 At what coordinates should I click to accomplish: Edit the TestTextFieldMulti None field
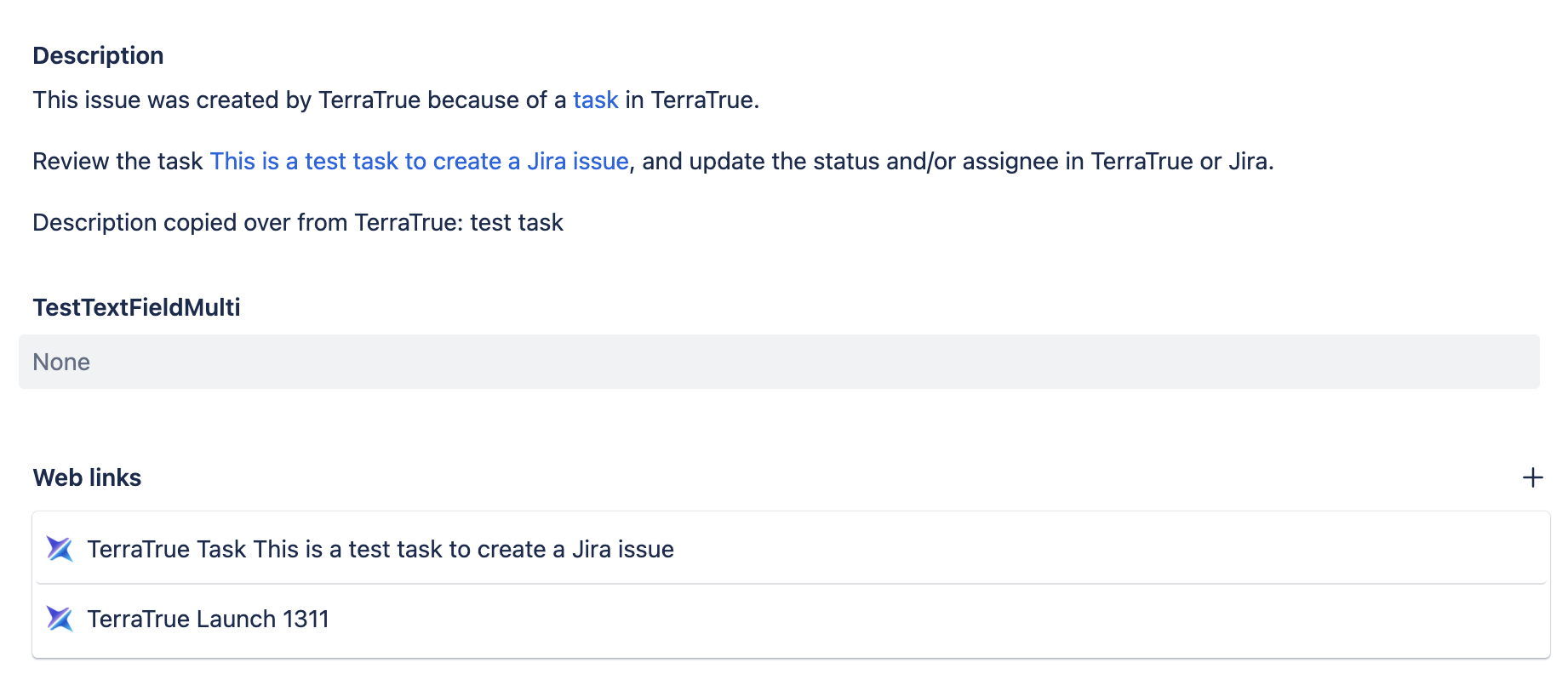pyautogui.click(x=779, y=362)
